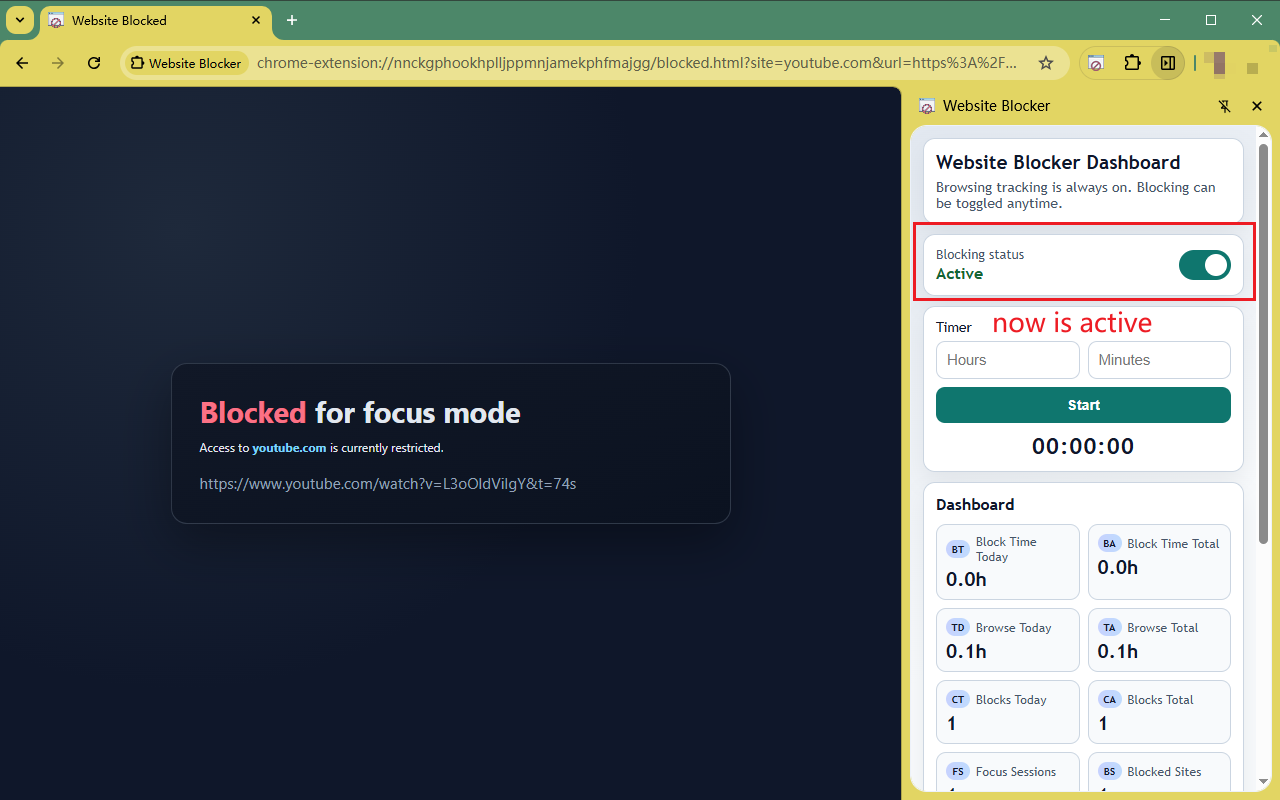Click the TA Browse Total badge
The image size is (1280, 800).
(x=1109, y=627)
